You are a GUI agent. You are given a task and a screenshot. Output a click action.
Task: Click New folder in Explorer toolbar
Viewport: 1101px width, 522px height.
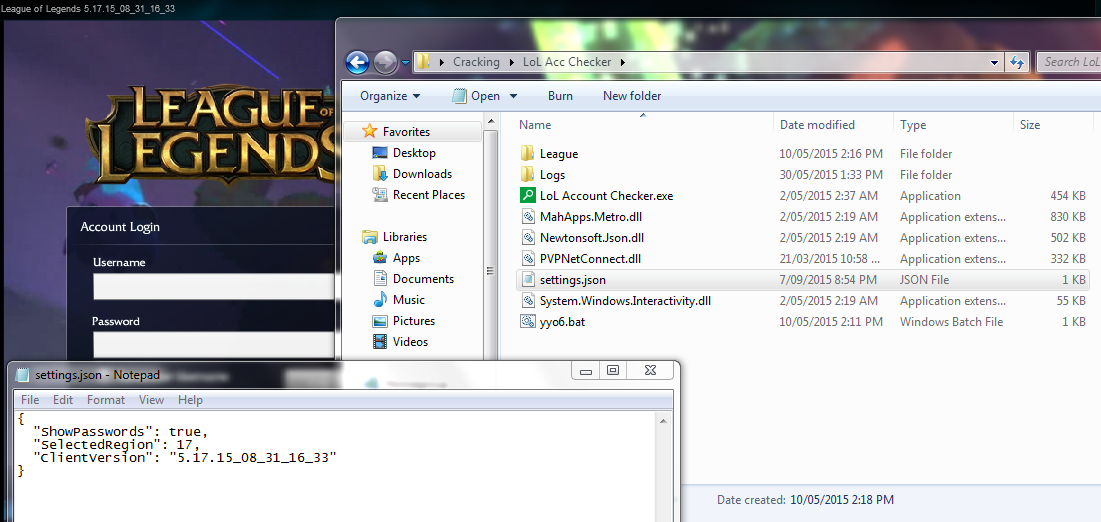coord(632,96)
